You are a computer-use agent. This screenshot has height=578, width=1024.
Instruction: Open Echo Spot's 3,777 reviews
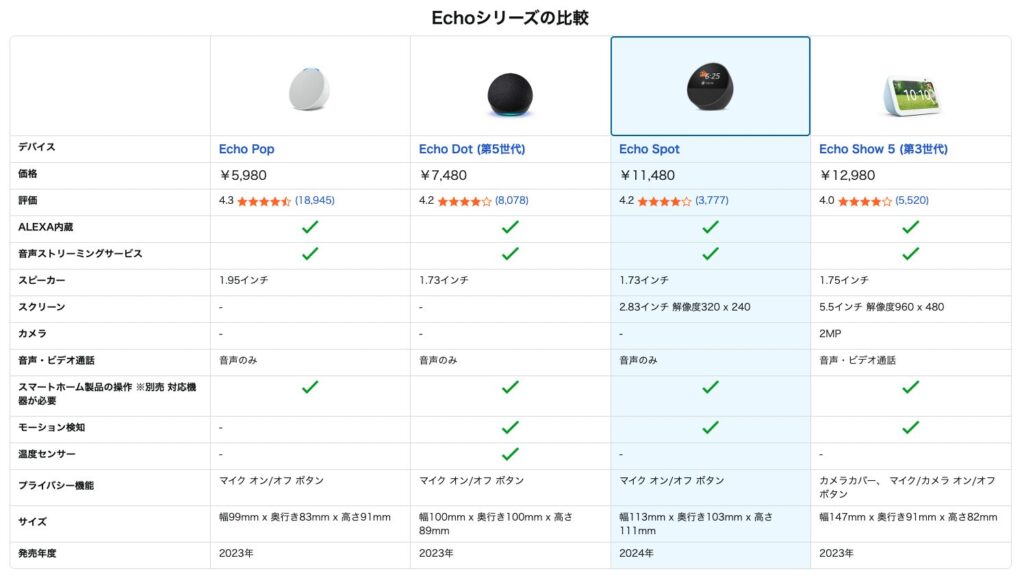[x=712, y=201]
